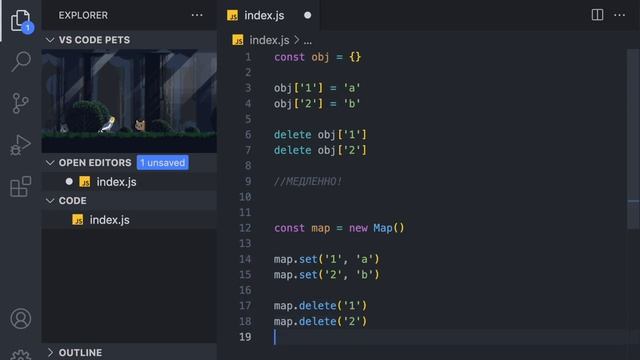Viewport: 640px width, 360px height.
Task: Open the Search view
Action: 21,61
